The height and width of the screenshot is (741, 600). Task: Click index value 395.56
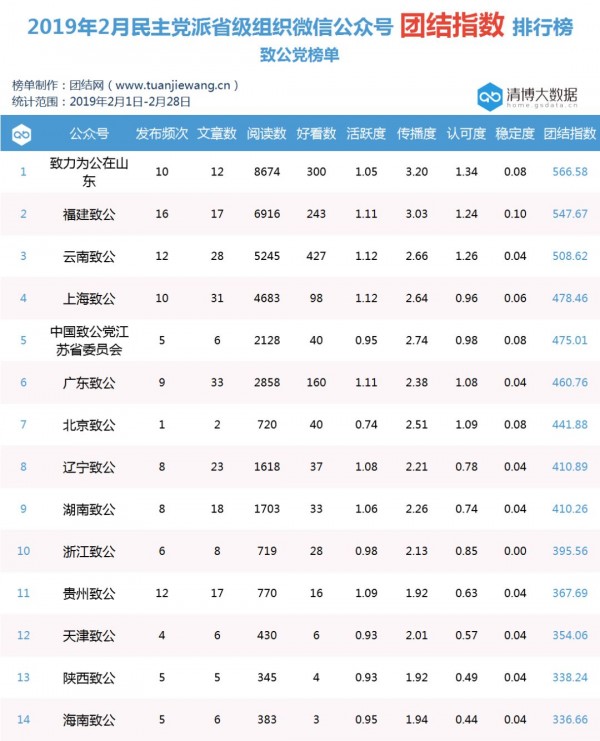pos(570,551)
